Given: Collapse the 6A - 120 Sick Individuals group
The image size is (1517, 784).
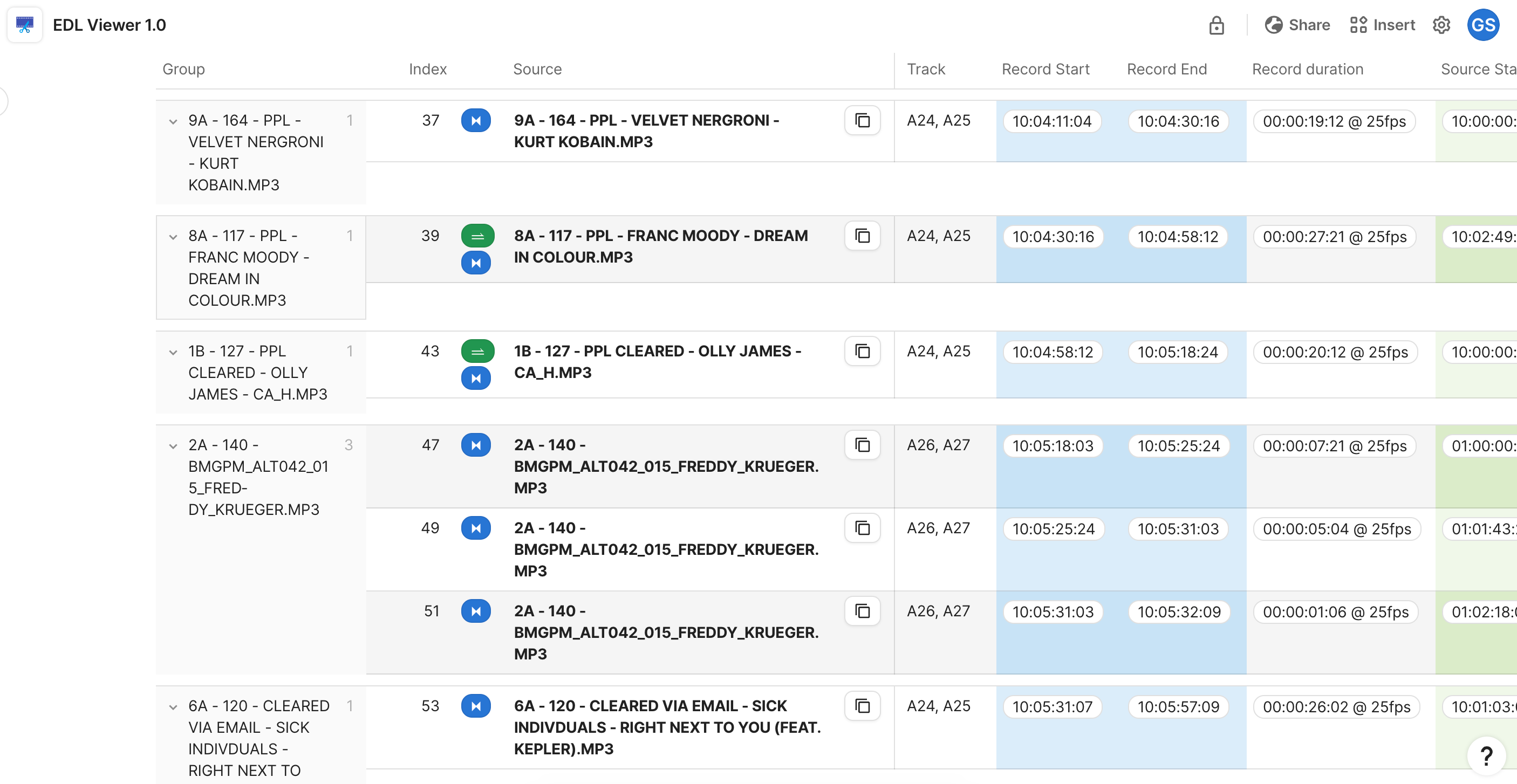Looking at the screenshot, I should (173, 707).
